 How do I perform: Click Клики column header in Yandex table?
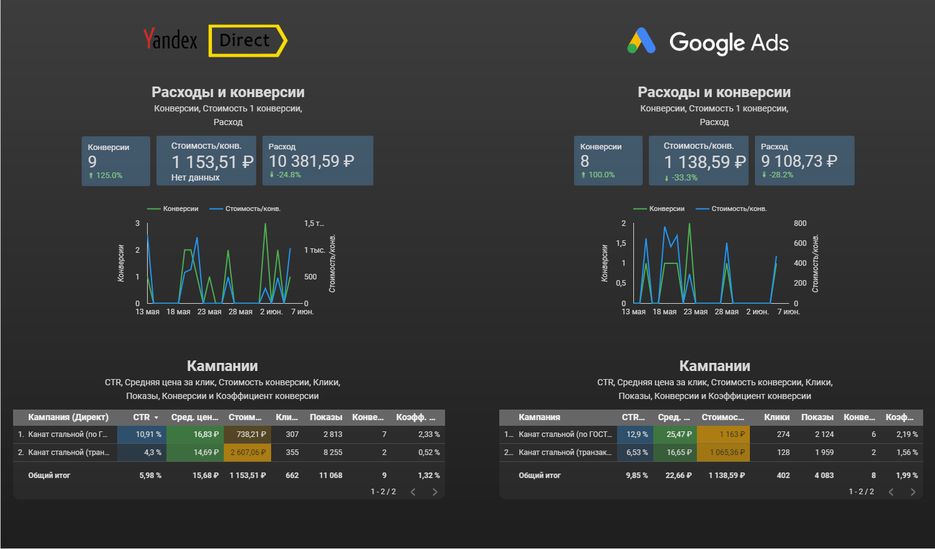287,417
